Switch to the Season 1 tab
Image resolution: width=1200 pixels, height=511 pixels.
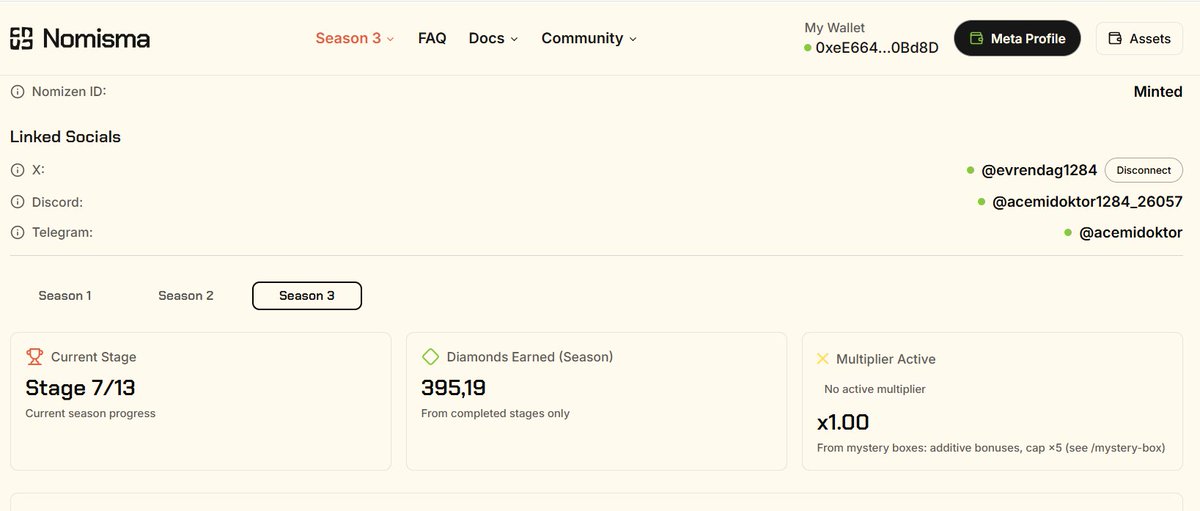coord(65,296)
